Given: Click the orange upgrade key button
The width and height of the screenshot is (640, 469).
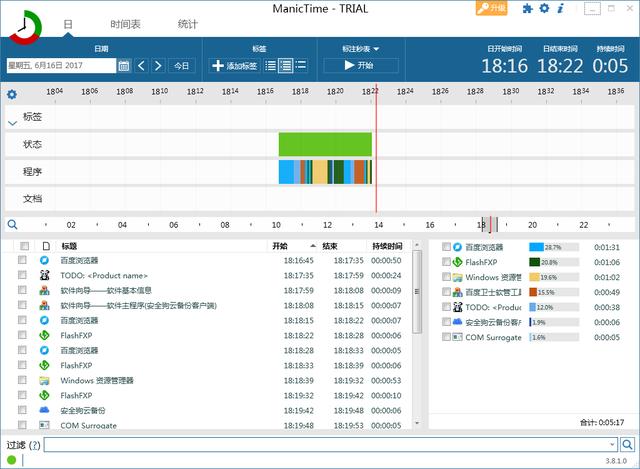Looking at the screenshot, I should pos(491,8).
